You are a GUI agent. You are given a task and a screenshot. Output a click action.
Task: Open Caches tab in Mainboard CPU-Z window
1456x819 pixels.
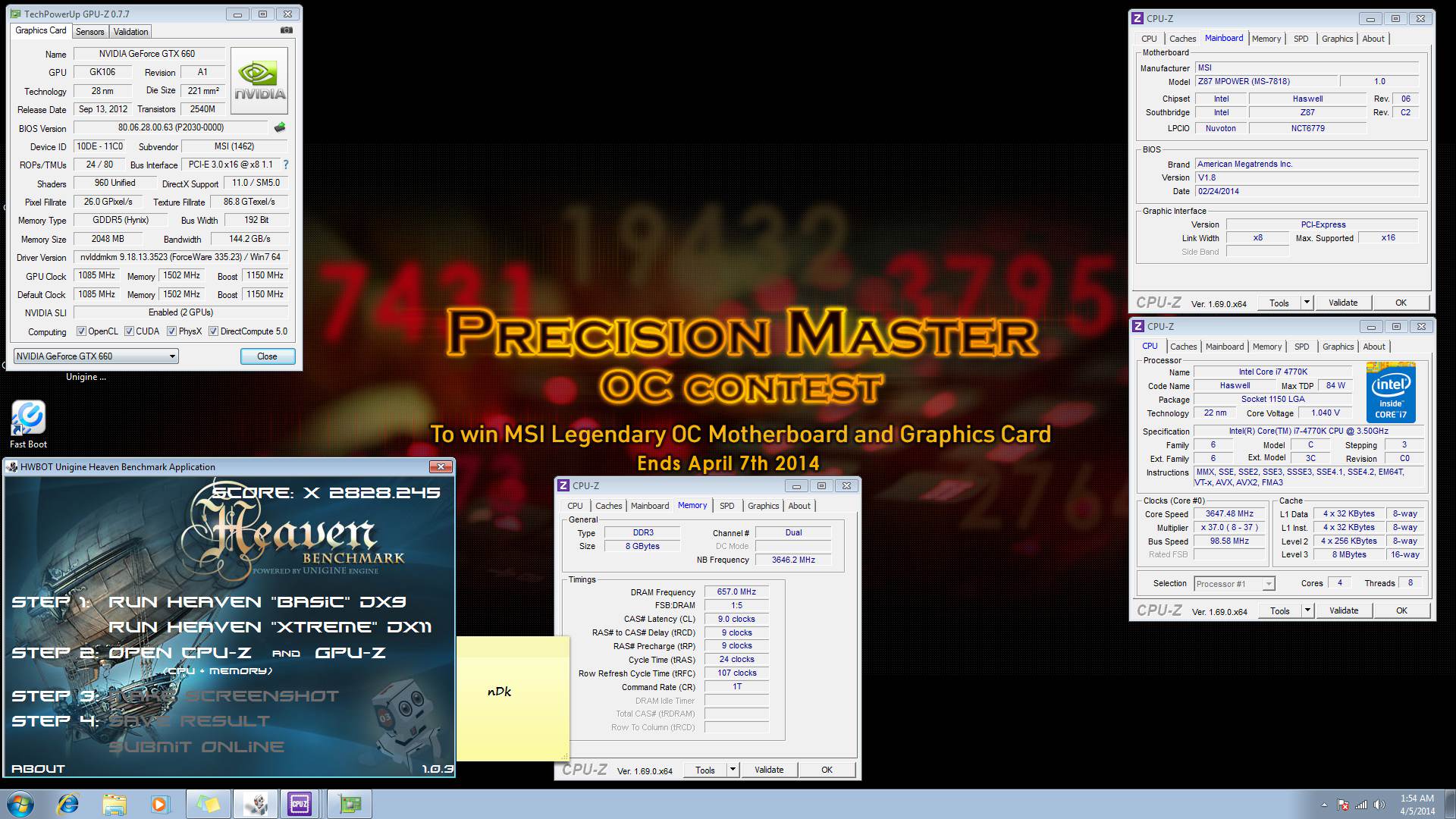tap(1182, 39)
